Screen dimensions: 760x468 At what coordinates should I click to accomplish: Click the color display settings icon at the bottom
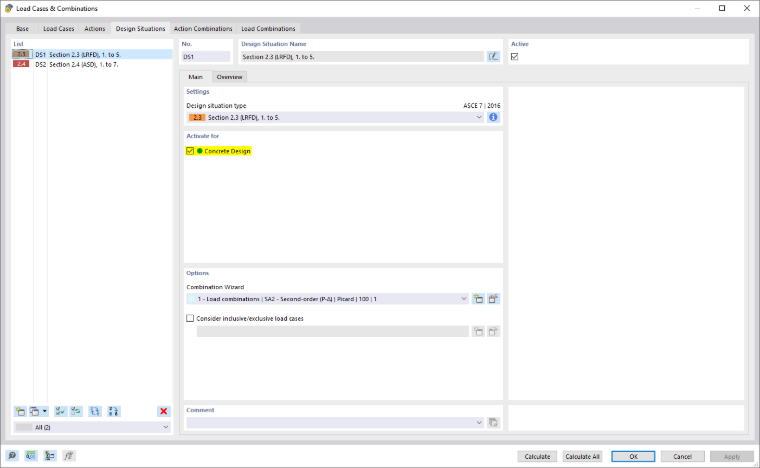pos(49,456)
